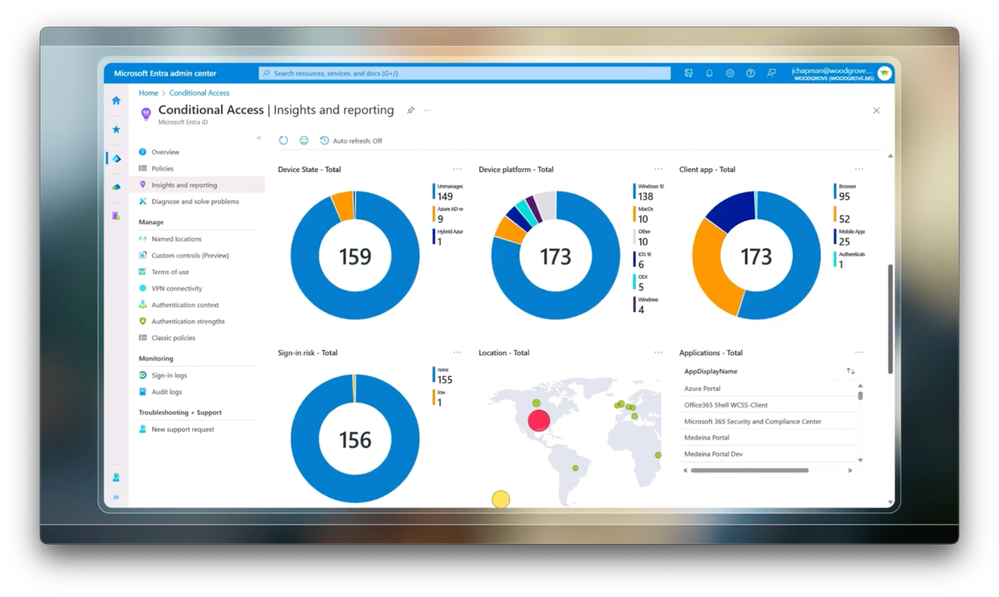999x597 pixels.
Task: Click the Applications horizontal scrollbar
Action: click(750, 471)
